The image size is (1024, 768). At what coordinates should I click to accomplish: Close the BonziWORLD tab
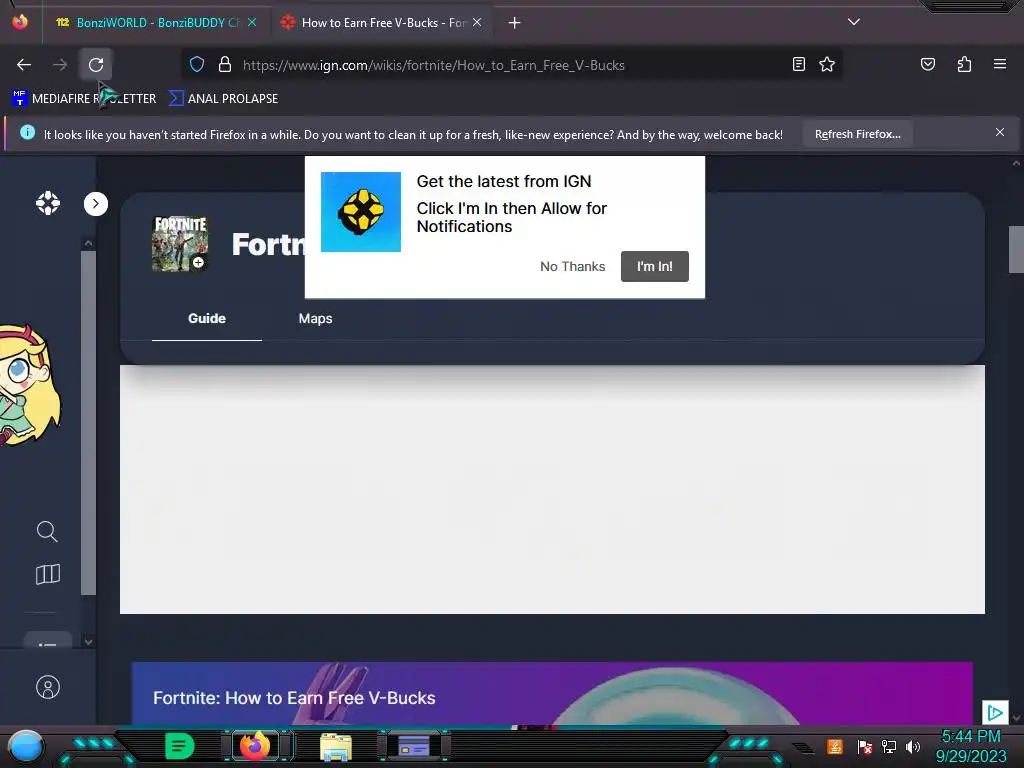(x=252, y=22)
